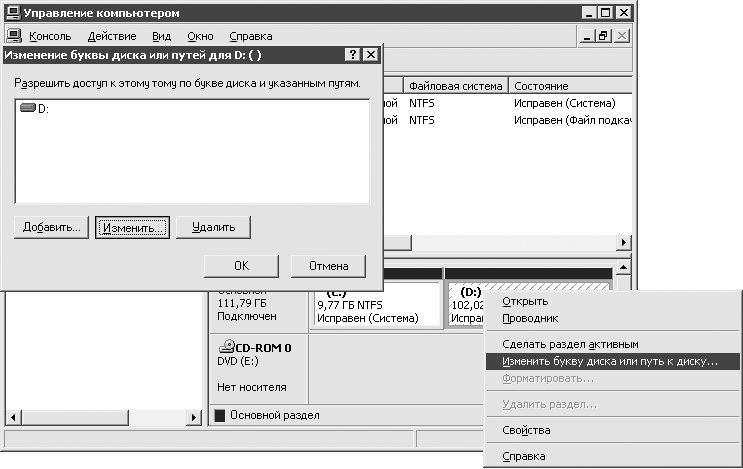Open the Действие menu
This screenshot has width=743, height=469.
tap(112, 36)
